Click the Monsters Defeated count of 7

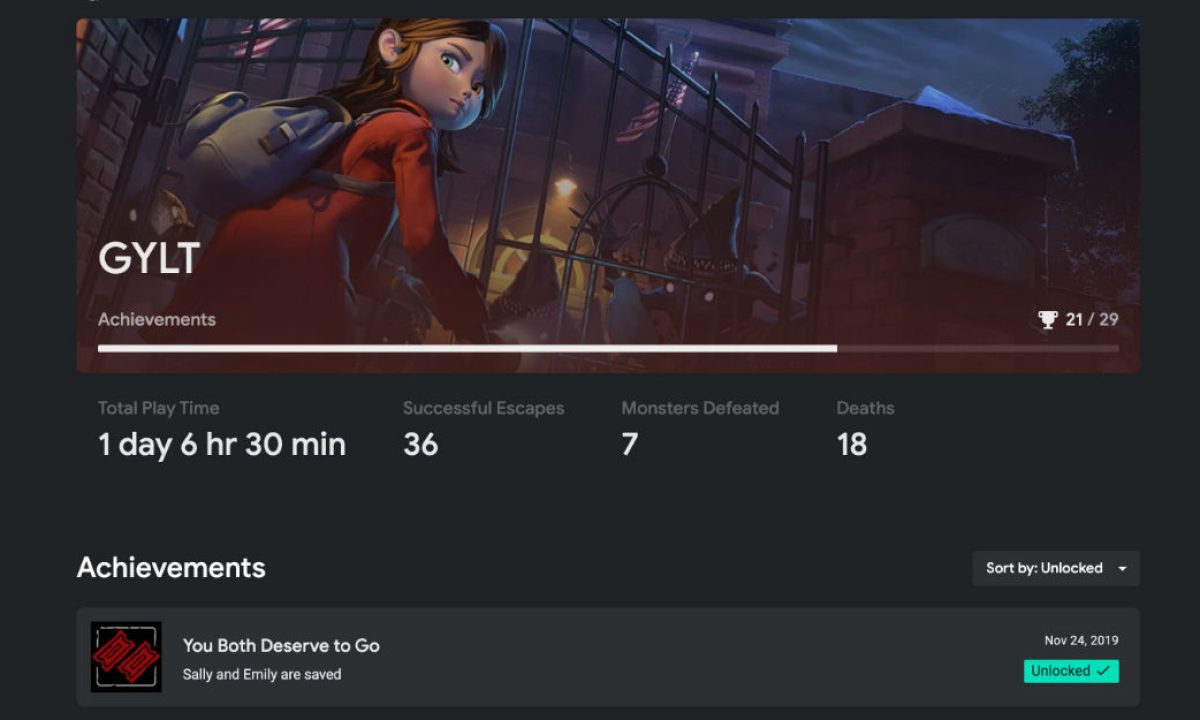click(630, 445)
